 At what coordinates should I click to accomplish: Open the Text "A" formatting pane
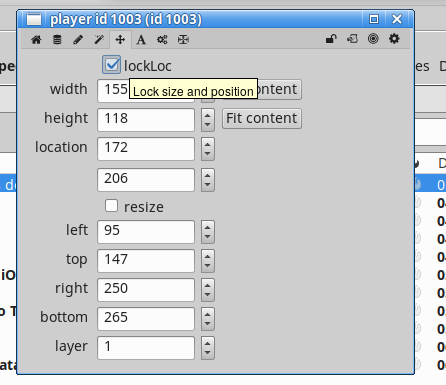141,40
